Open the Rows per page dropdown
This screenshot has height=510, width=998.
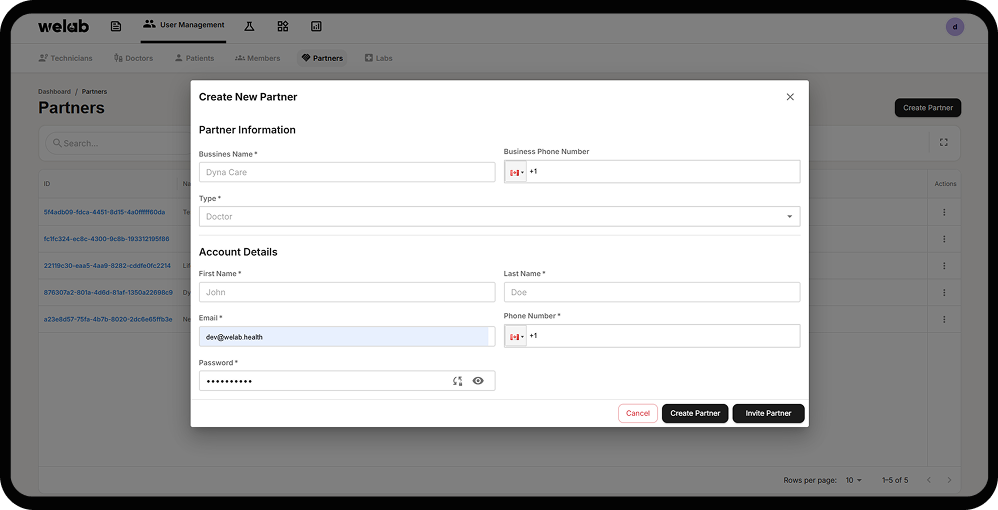[x=854, y=480]
